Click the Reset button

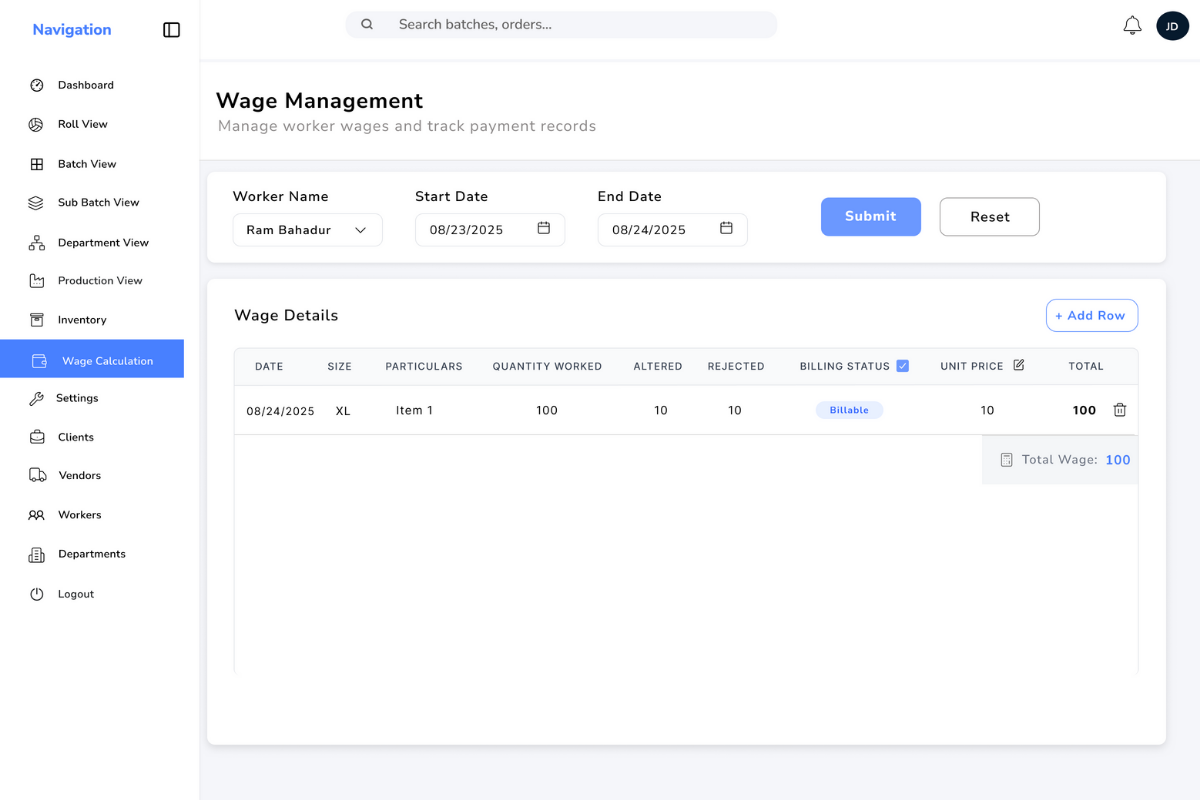[x=989, y=217]
